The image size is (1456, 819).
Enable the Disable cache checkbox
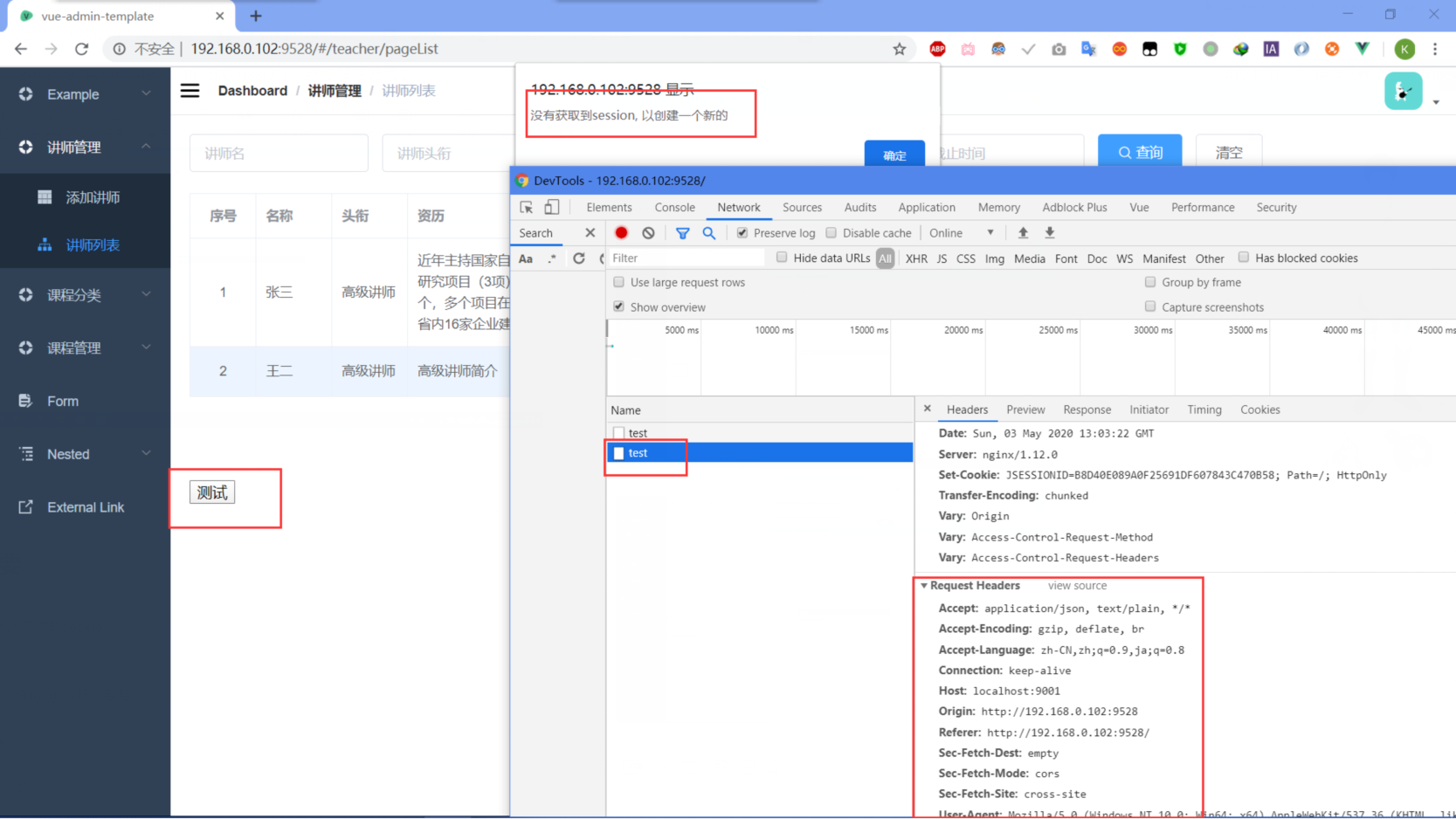[830, 232]
